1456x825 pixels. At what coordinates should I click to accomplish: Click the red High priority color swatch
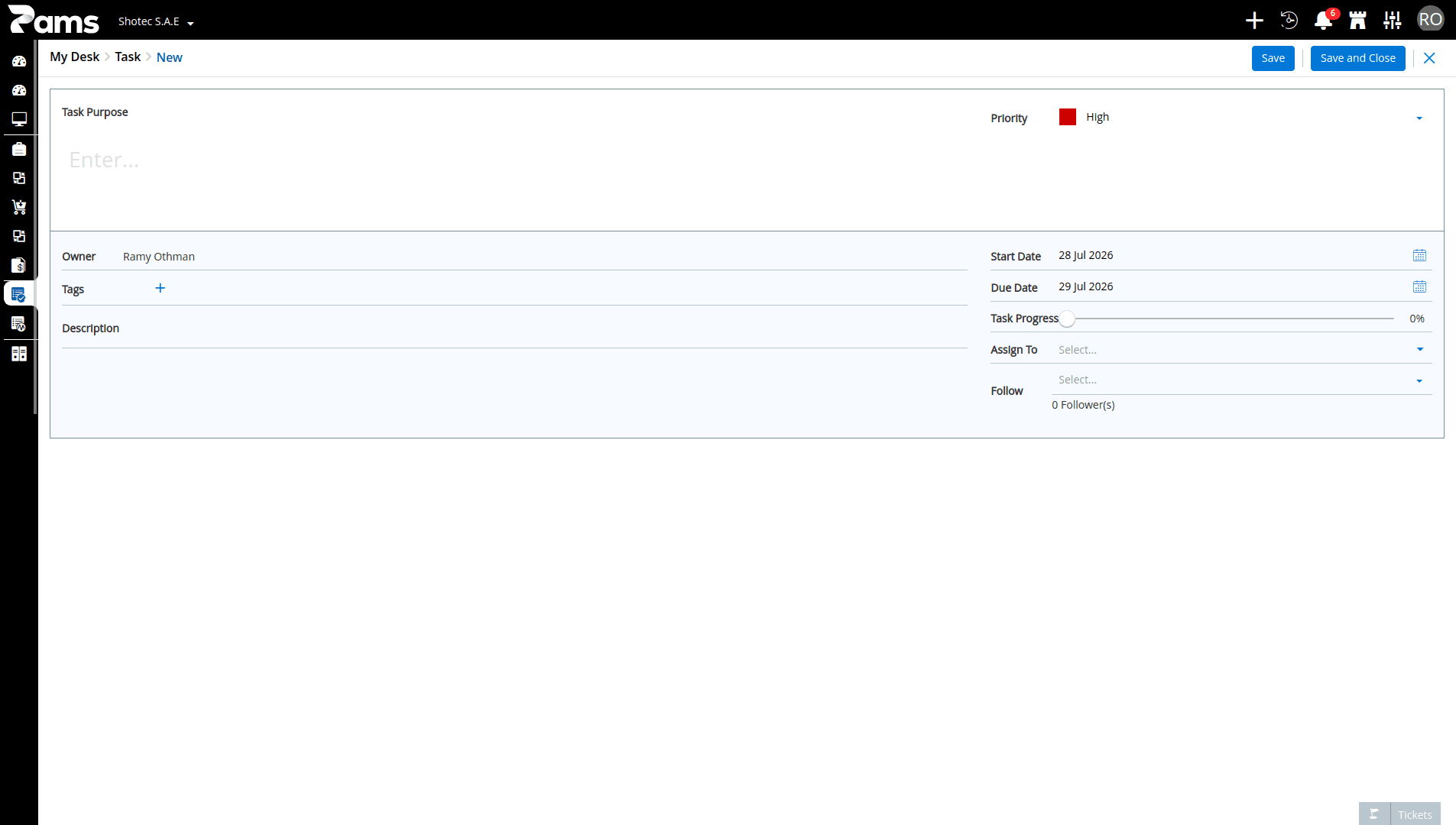point(1067,117)
